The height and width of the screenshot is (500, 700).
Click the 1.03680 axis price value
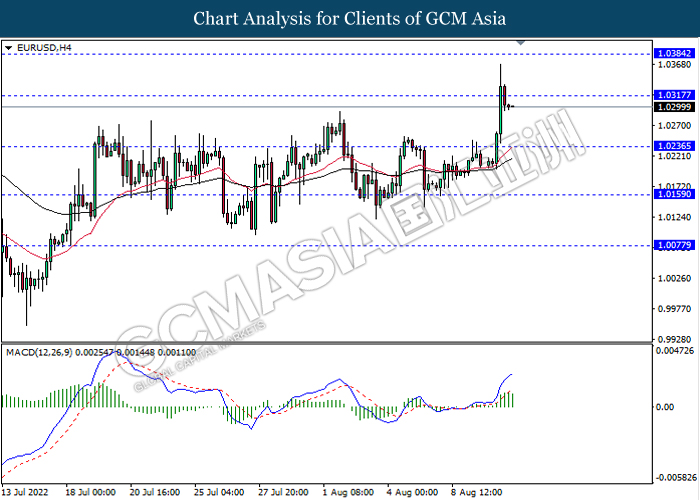pos(675,65)
